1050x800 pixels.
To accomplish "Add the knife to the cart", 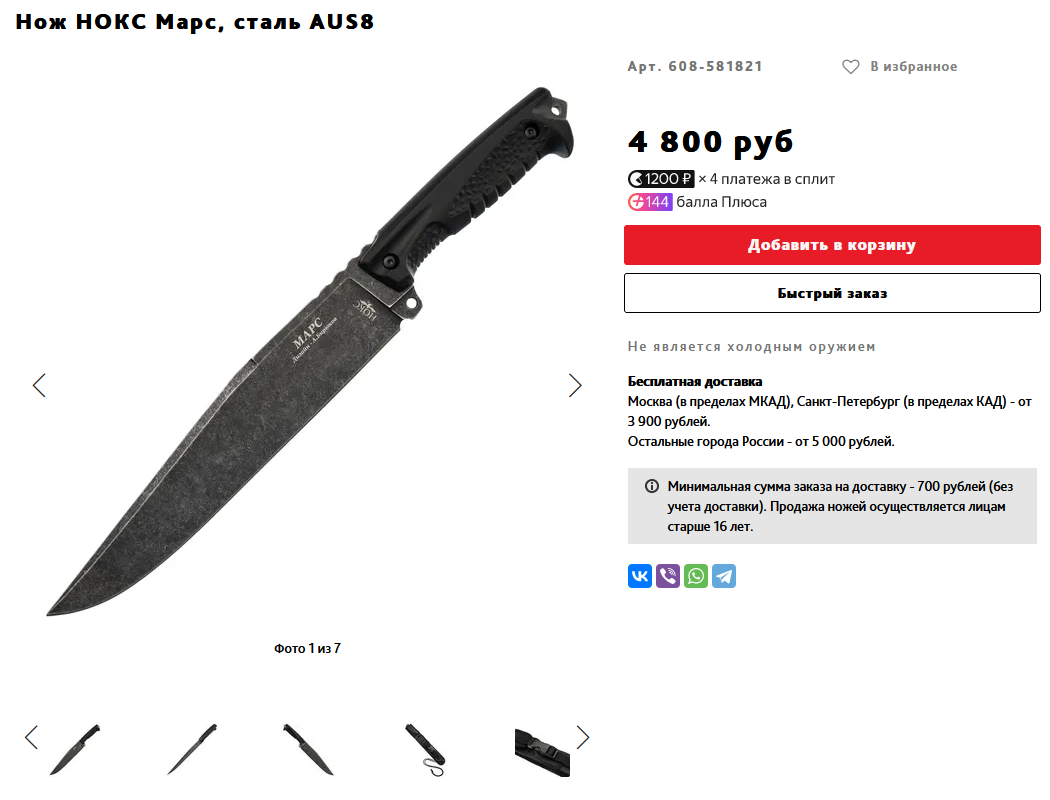I will (x=832, y=245).
